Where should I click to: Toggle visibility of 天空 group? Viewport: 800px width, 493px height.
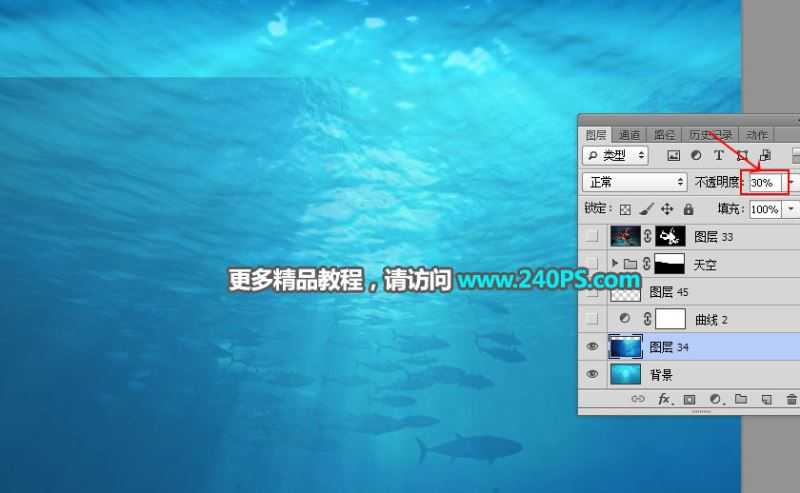point(592,264)
